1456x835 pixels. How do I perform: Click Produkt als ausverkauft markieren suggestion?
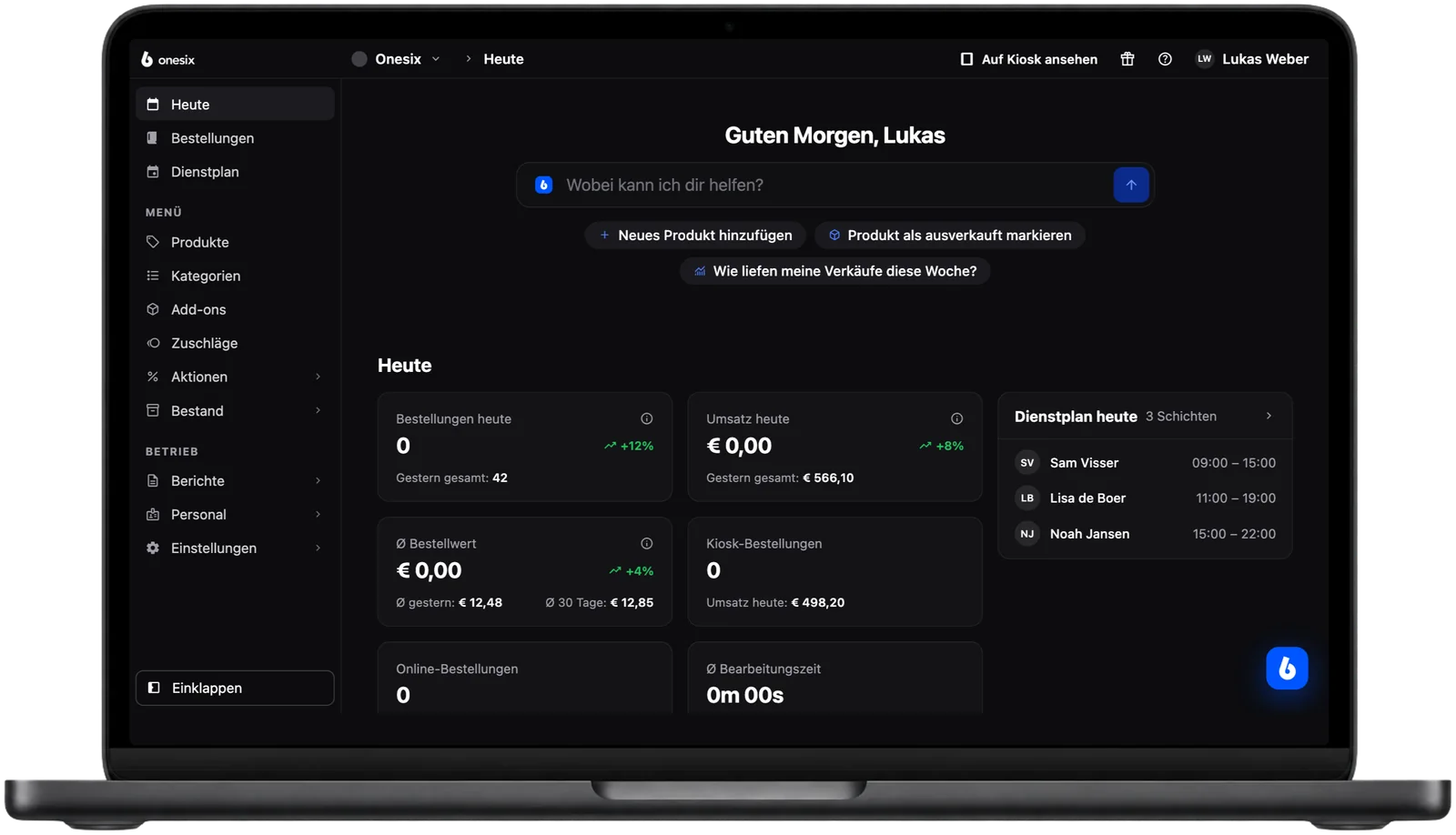[x=949, y=235]
